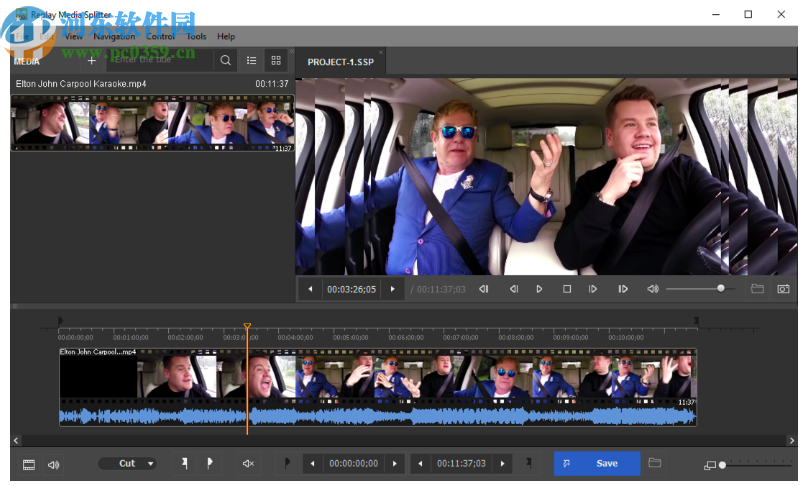Step one frame forward in preview

point(593,289)
